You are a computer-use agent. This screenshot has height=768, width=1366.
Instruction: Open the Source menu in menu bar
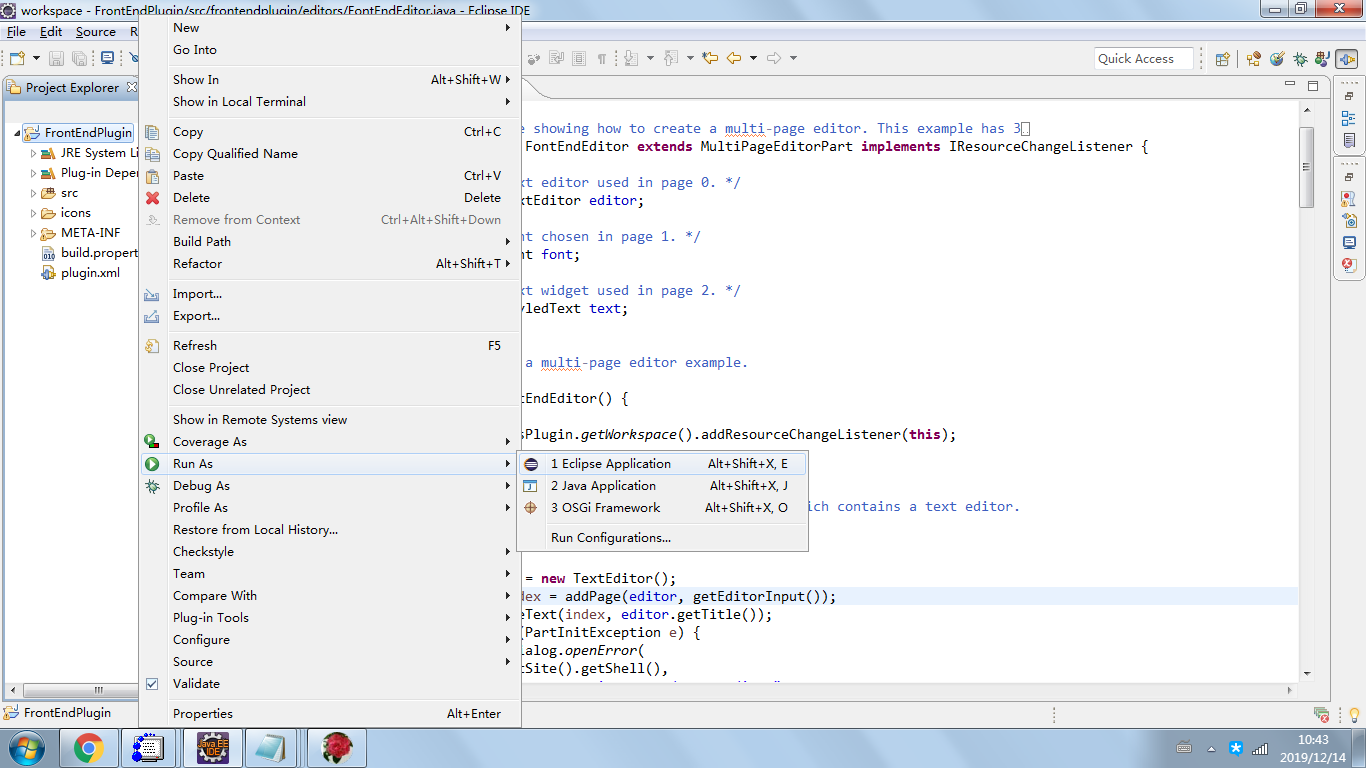pos(96,32)
